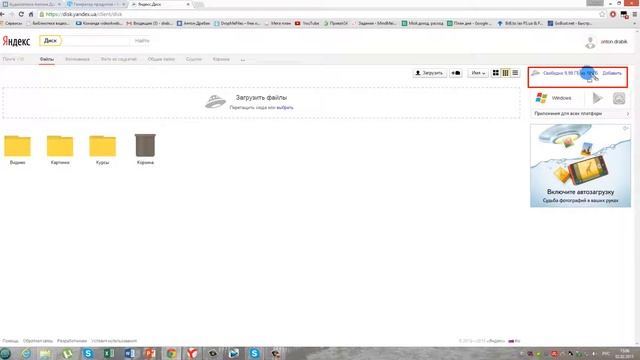Expand the more tabs ellipsis

[x=243, y=60]
